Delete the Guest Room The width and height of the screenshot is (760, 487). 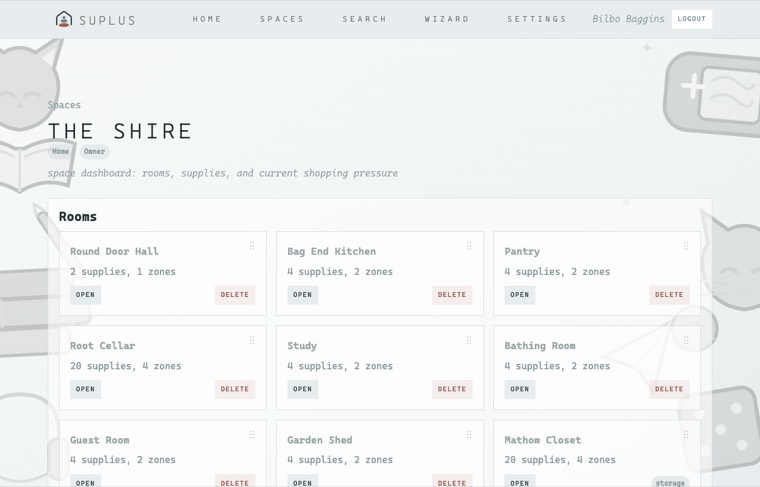235,481
